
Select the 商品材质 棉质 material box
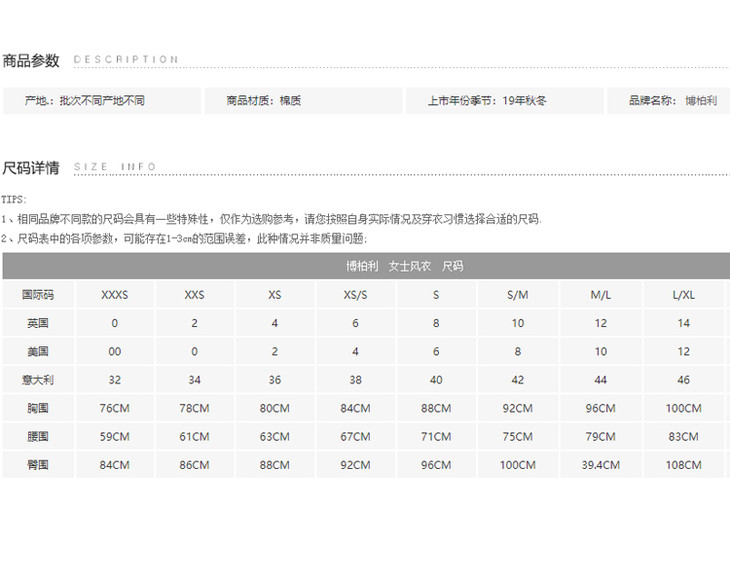301,101
